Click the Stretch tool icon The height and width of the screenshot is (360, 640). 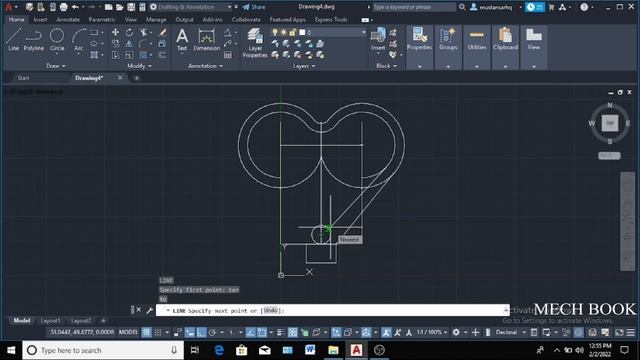point(116,55)
